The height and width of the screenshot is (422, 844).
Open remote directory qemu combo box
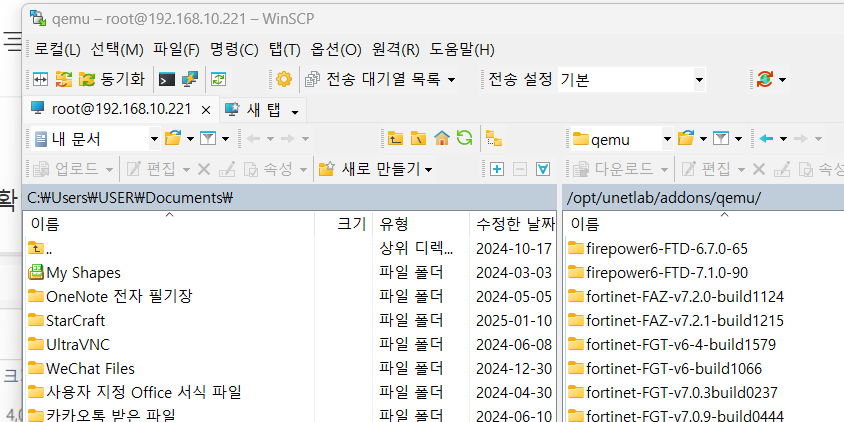622,139
